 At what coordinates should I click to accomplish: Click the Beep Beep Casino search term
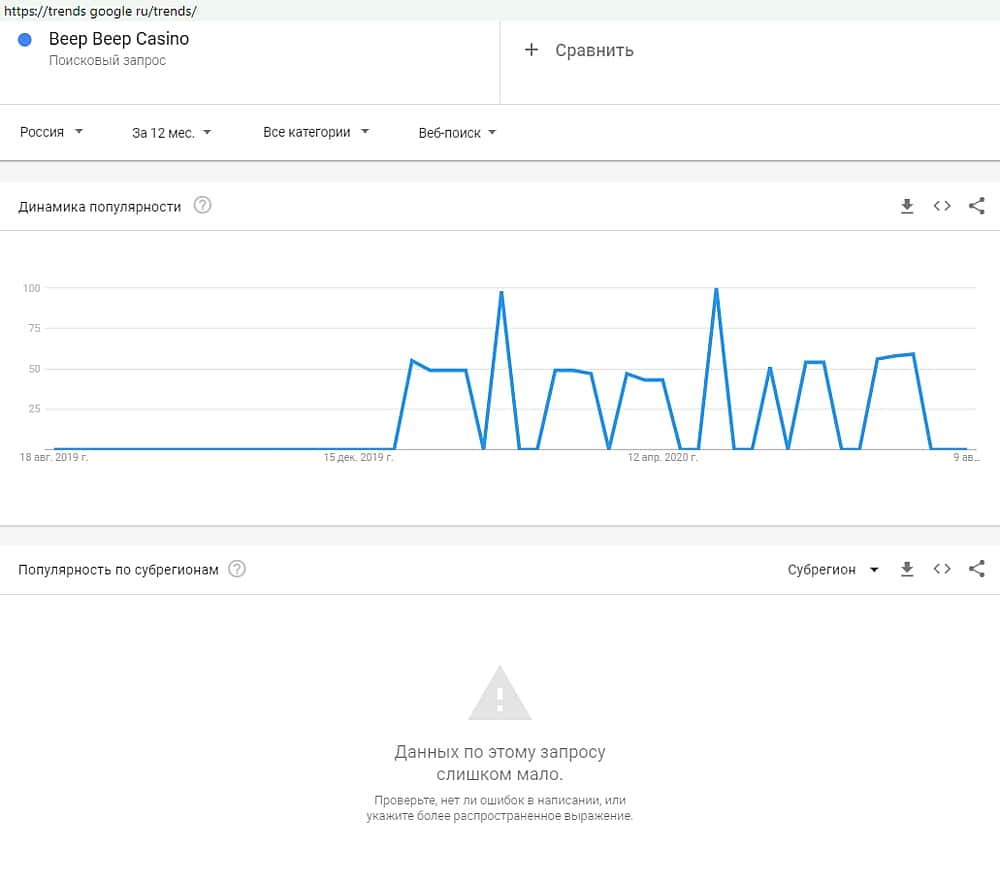(119, 39)
